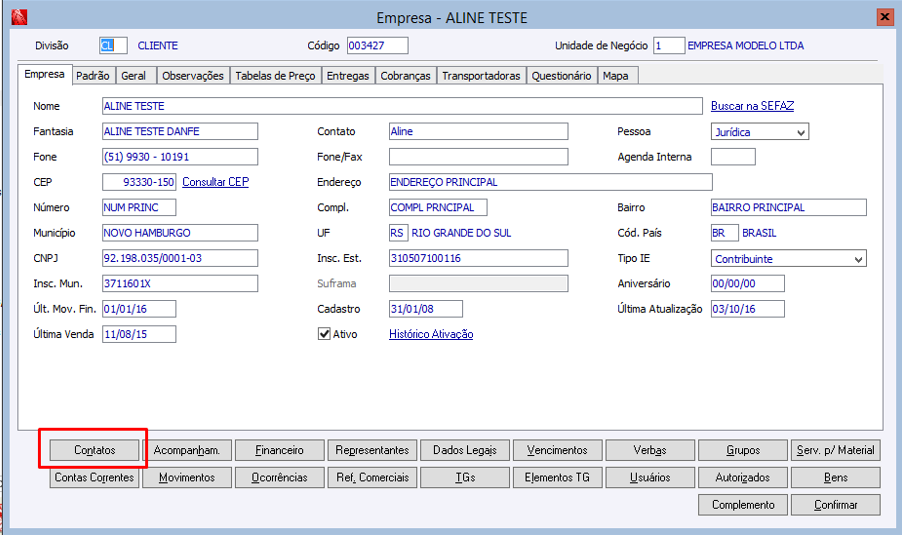Click the Contas Correntes button
The width and height of the screenshot is (902, 535).
(95, 478)
